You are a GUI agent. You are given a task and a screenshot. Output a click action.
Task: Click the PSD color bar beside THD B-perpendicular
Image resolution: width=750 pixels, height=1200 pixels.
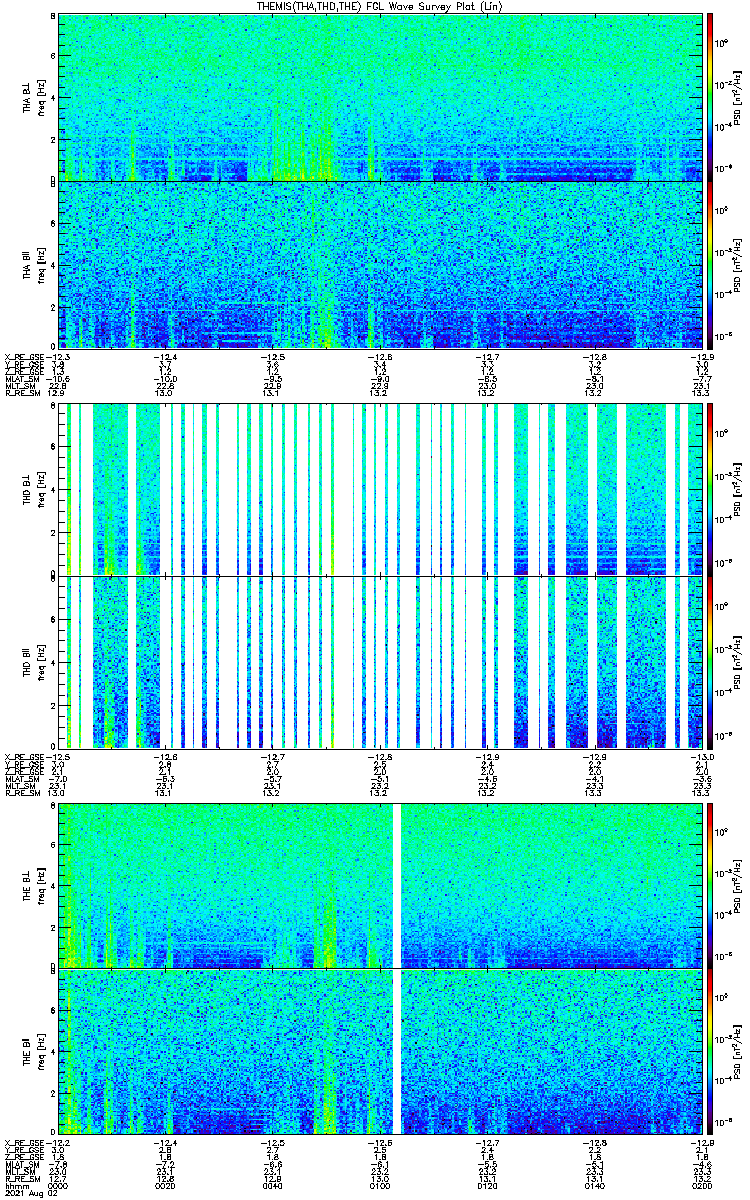click(710, 490)
